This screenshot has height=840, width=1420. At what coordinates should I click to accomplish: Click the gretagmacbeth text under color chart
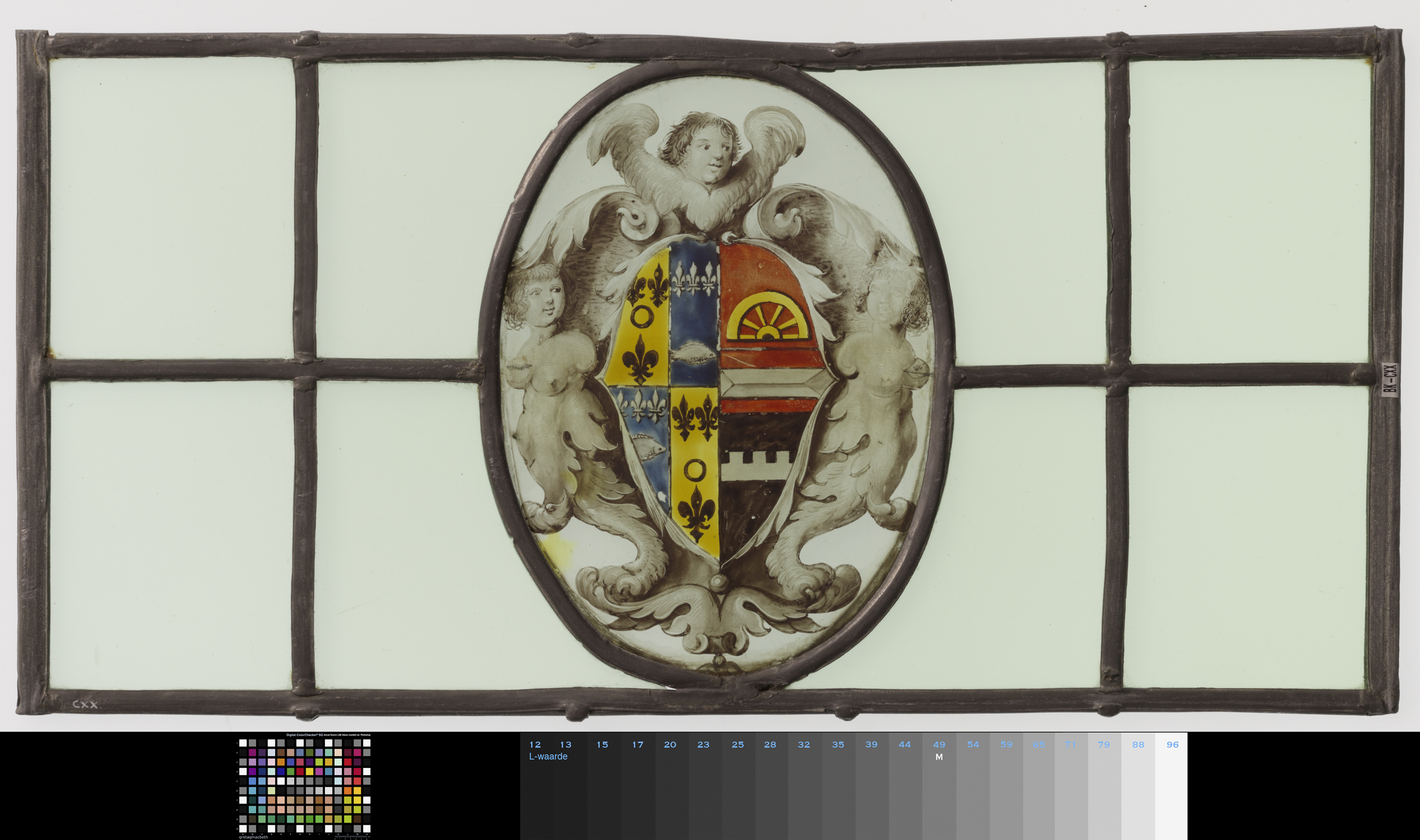[x=253, y=837]
